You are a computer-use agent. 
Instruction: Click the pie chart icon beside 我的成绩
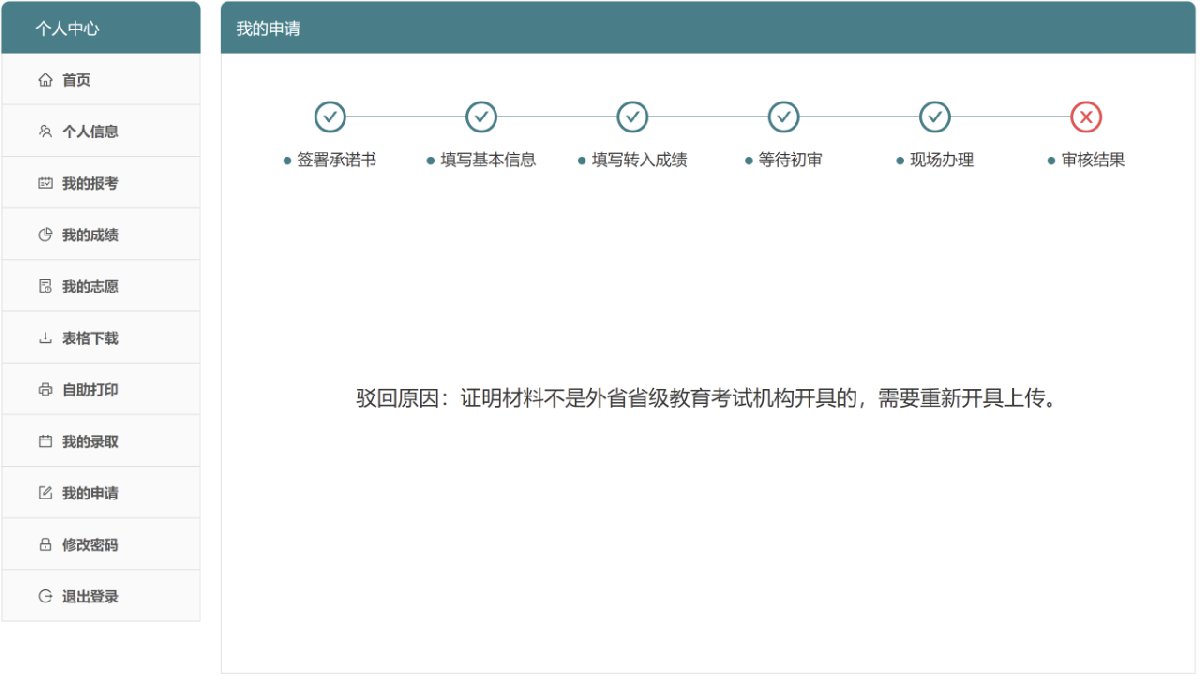click(45, 235)
